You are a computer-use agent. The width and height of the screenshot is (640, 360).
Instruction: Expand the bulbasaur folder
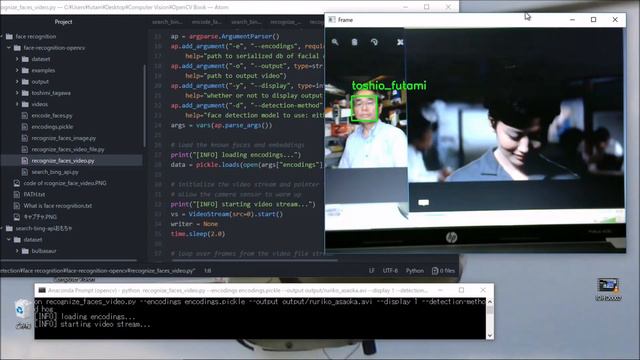click(x=17, y=251)
